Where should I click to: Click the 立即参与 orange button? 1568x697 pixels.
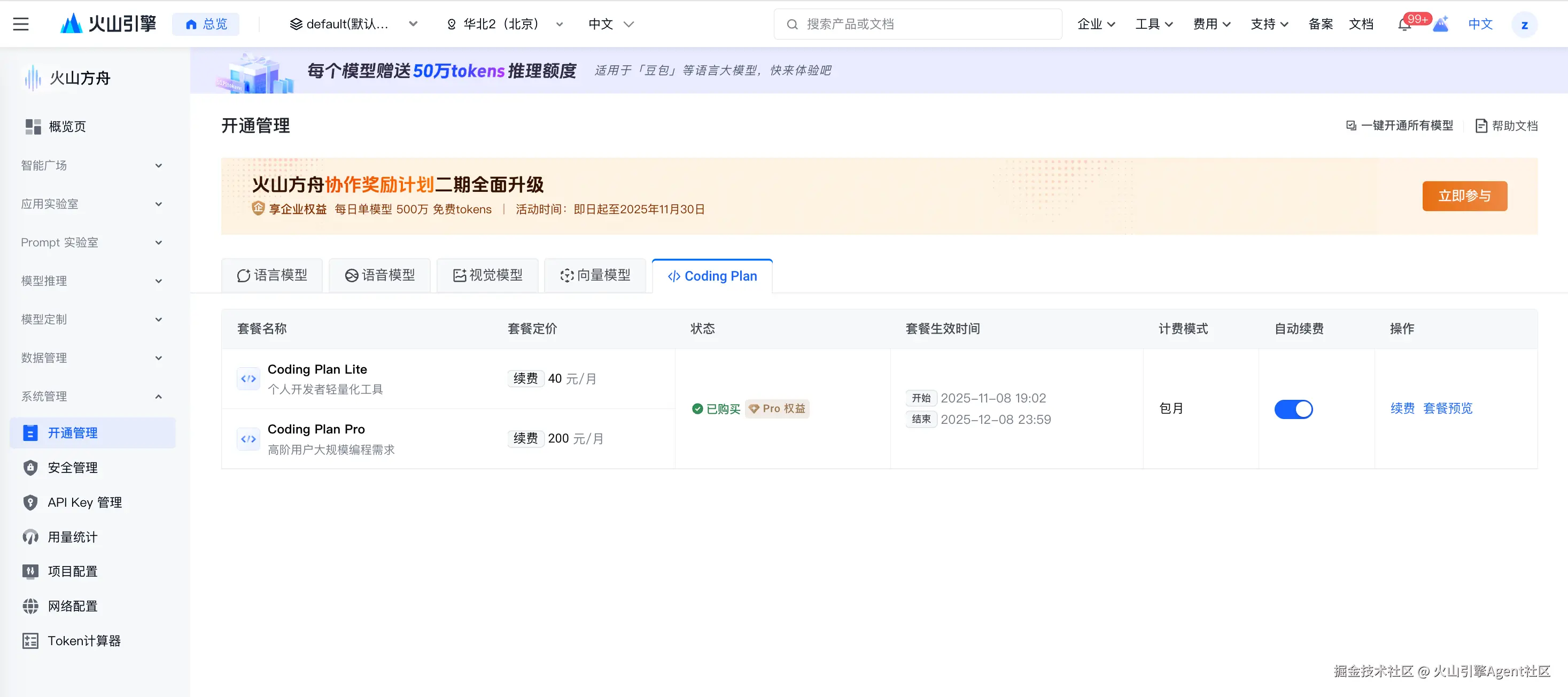pyautogui.click(x=1464, y=196)
